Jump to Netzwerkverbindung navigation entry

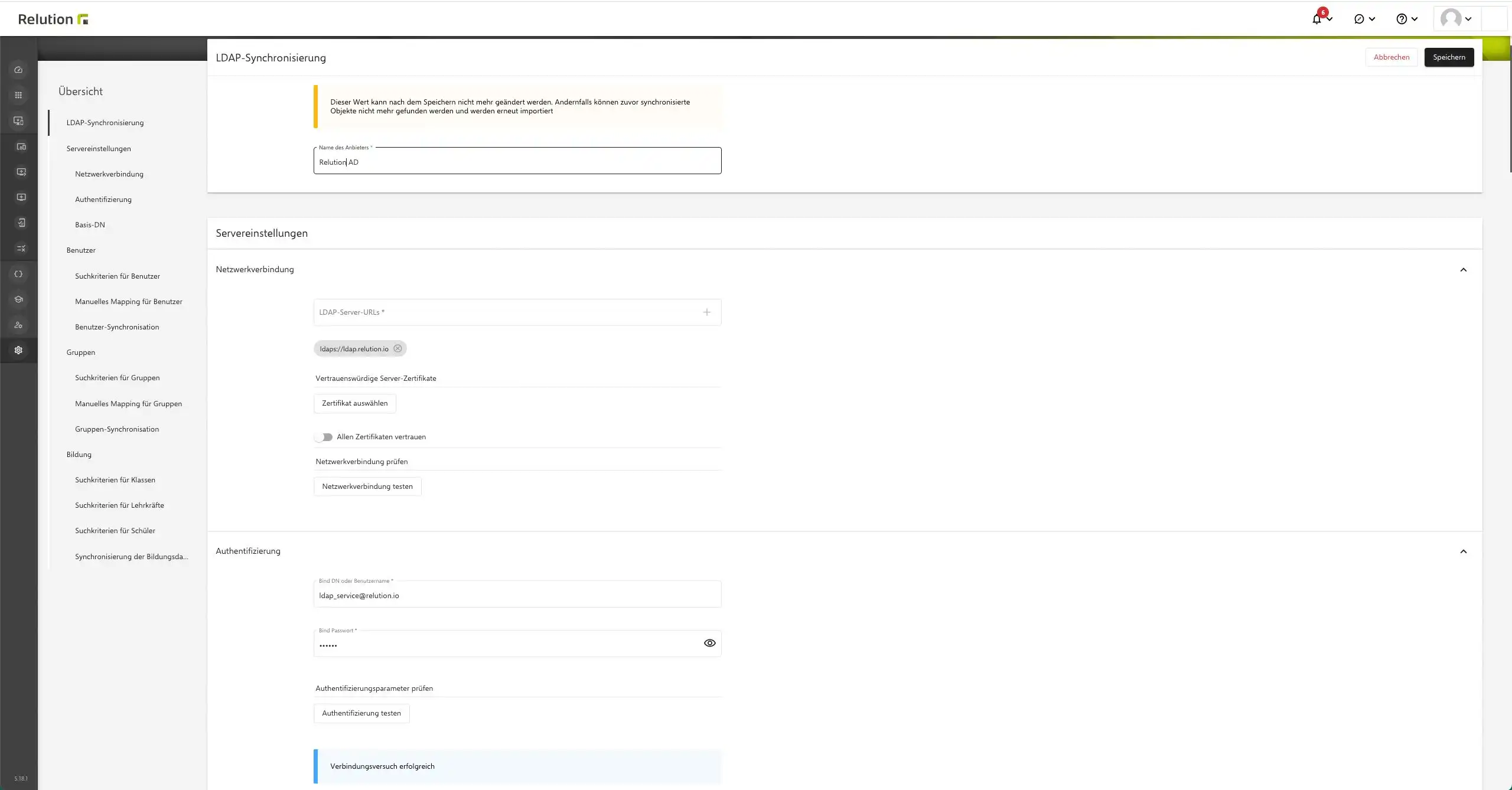pyautogui.click(x=109, y=174)
